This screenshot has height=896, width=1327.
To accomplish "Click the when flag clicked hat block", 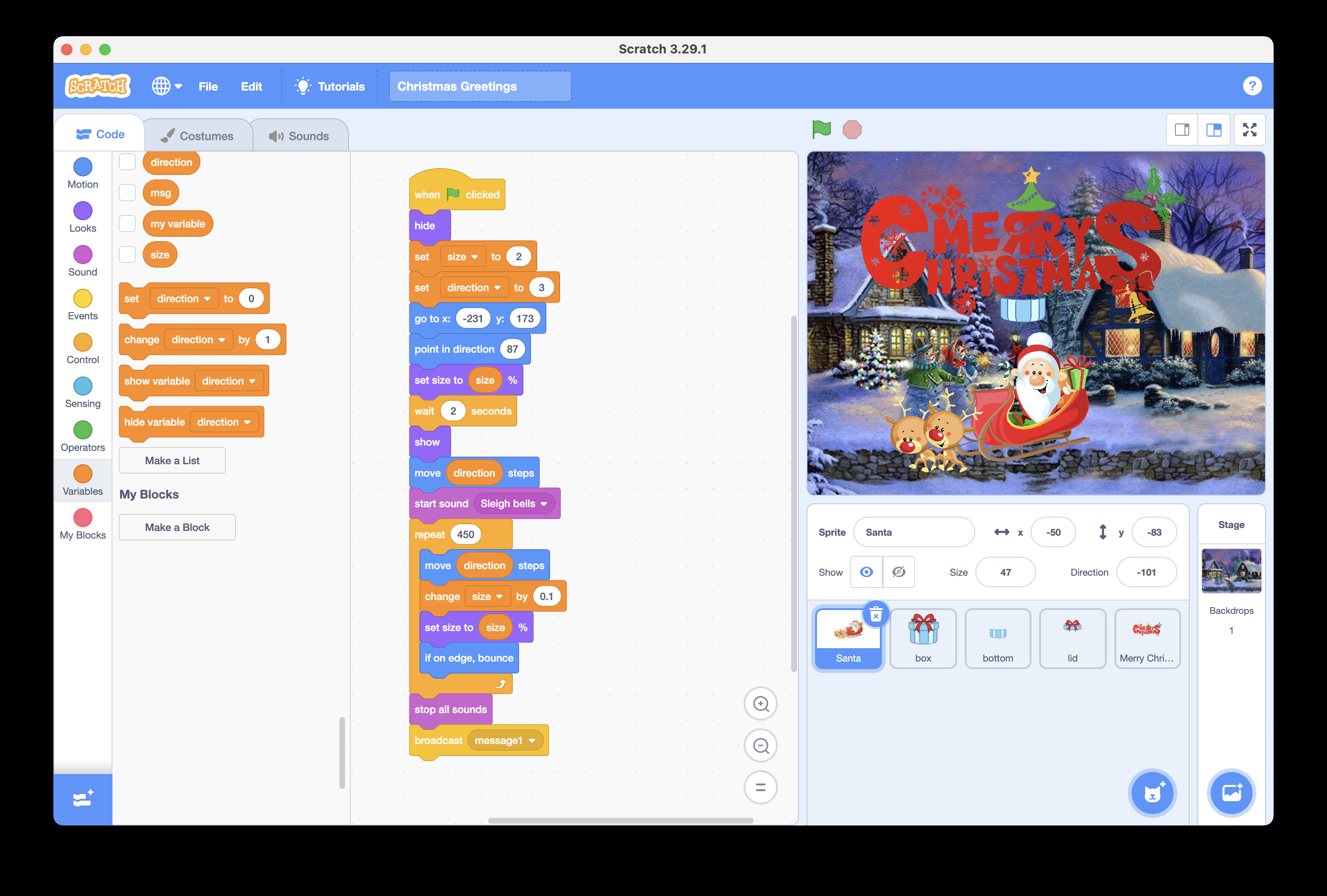I will coord(457,193).
